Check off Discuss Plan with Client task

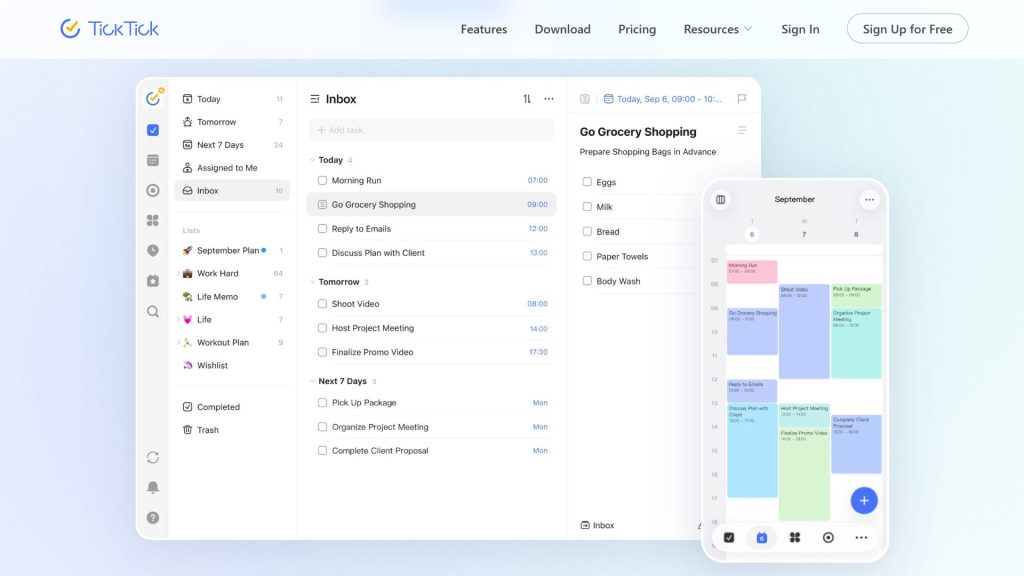tap(322, 253)
